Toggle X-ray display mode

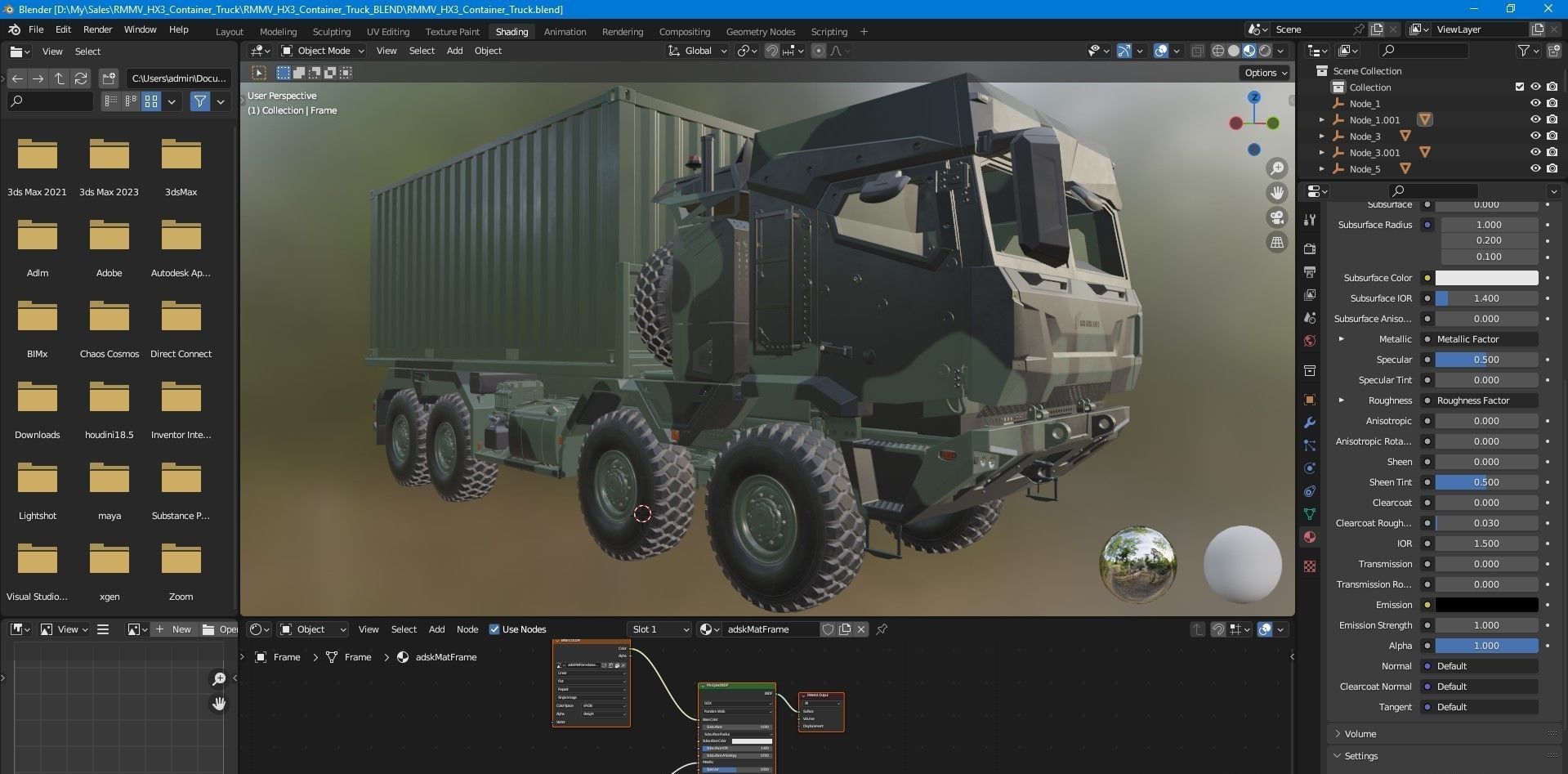(x=1197, y=51)
